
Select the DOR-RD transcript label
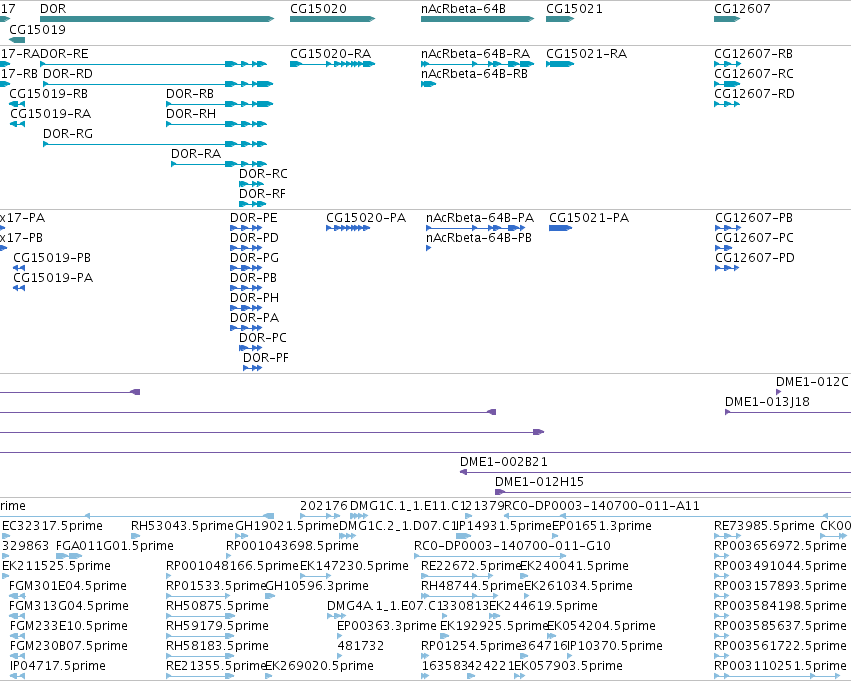(x=68, y=74)
